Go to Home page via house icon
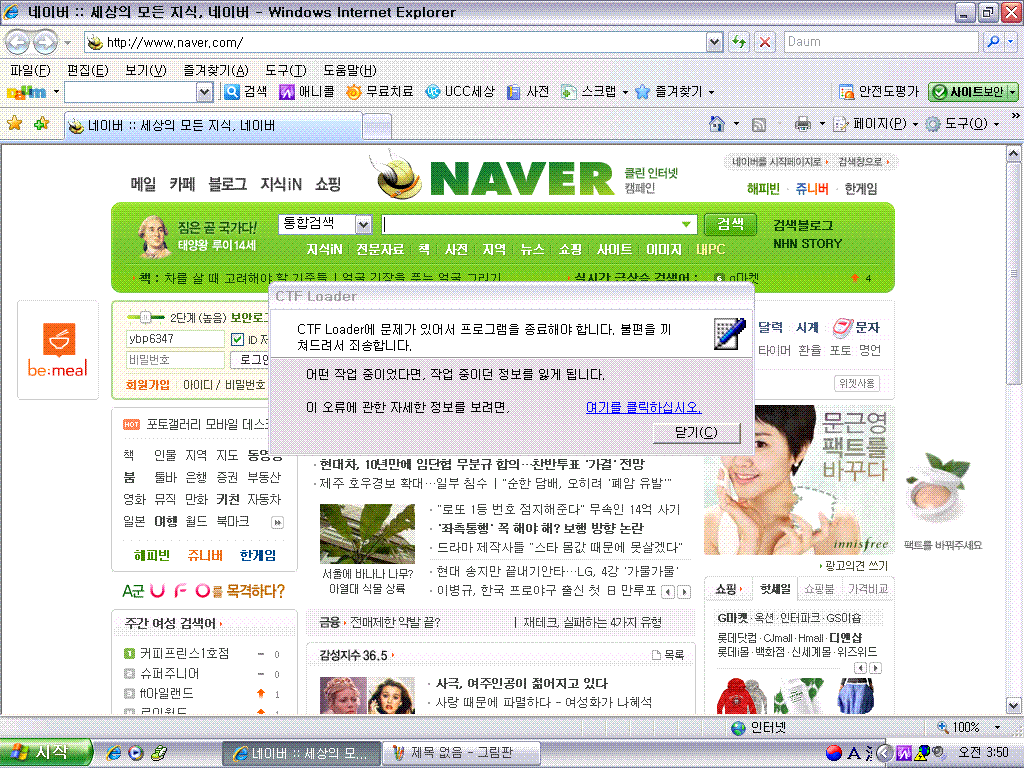This screenshot has height=768, width=1024. tap(717, 123)
